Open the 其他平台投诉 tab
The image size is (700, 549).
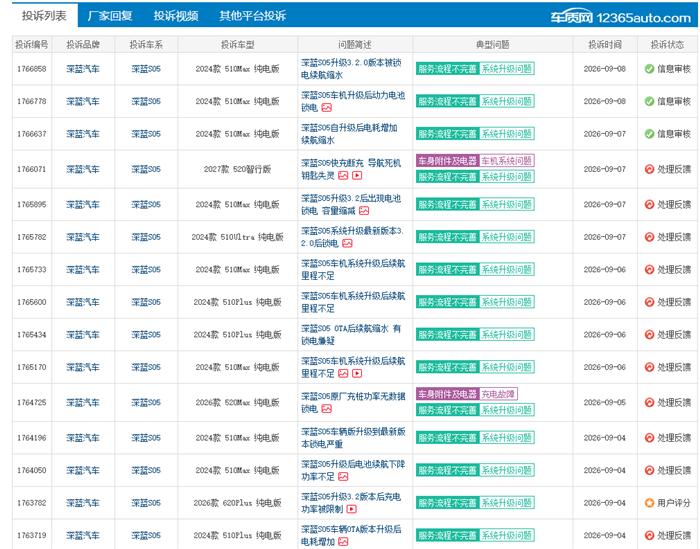tap(252, 16)
